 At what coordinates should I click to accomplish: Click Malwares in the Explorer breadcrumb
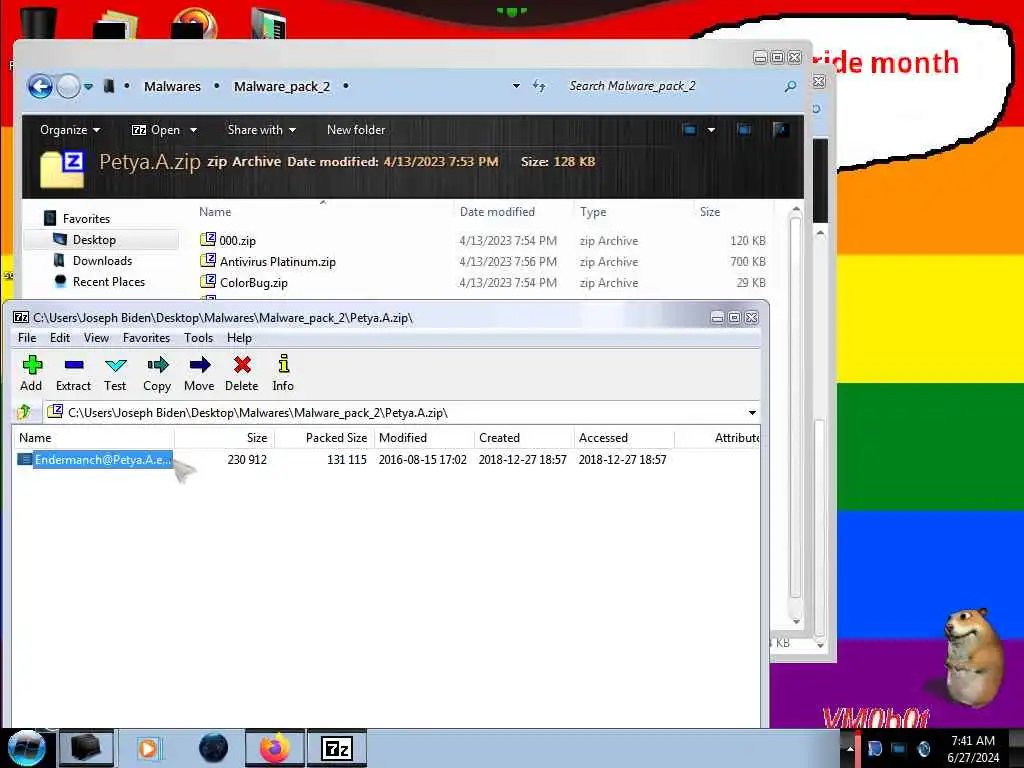[172, 86]
